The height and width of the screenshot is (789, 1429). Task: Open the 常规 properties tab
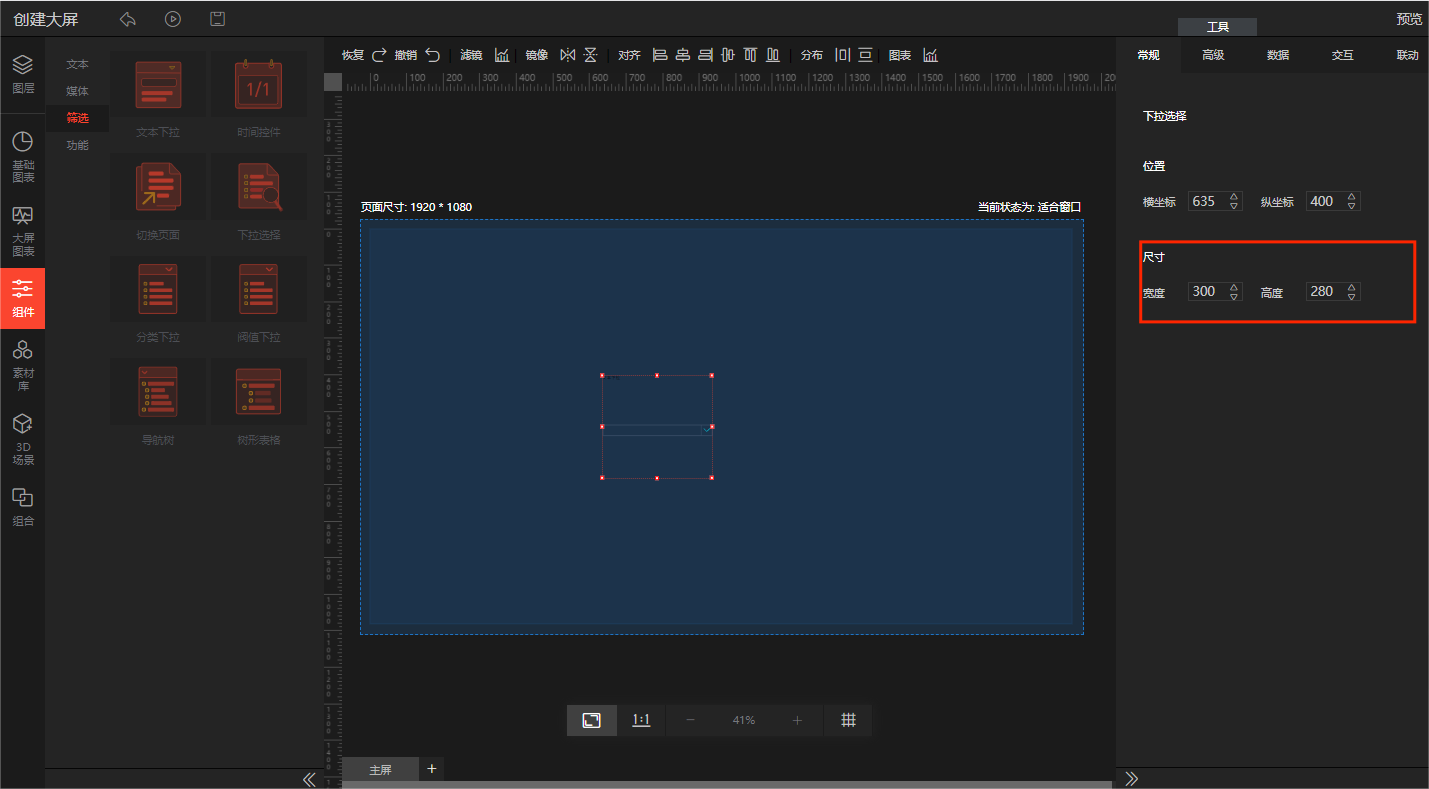1148,55
